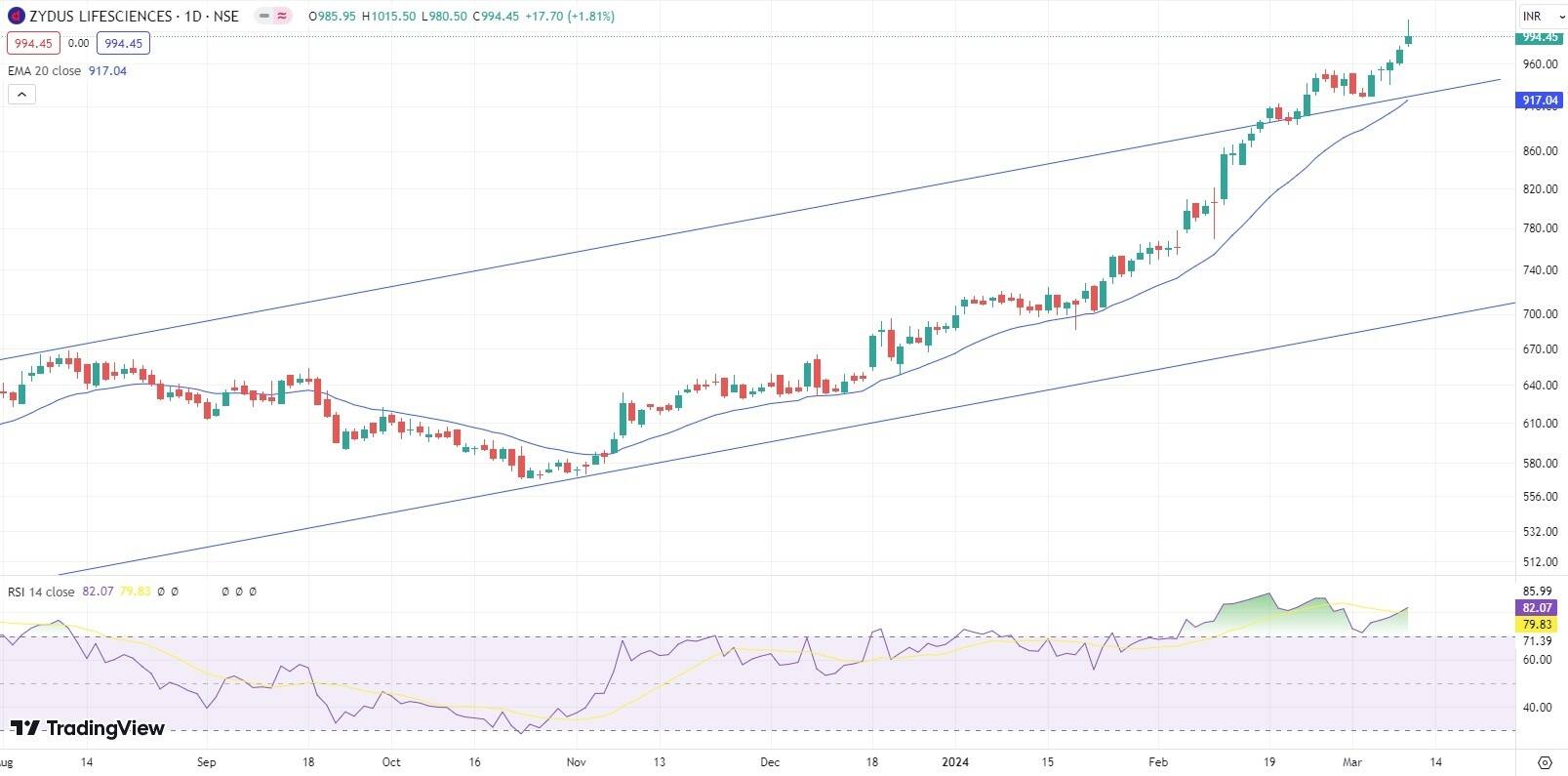Select the EMA 20 close indicator legend
The width and height of the screenshot is (1568, 776).
(44, 71)
